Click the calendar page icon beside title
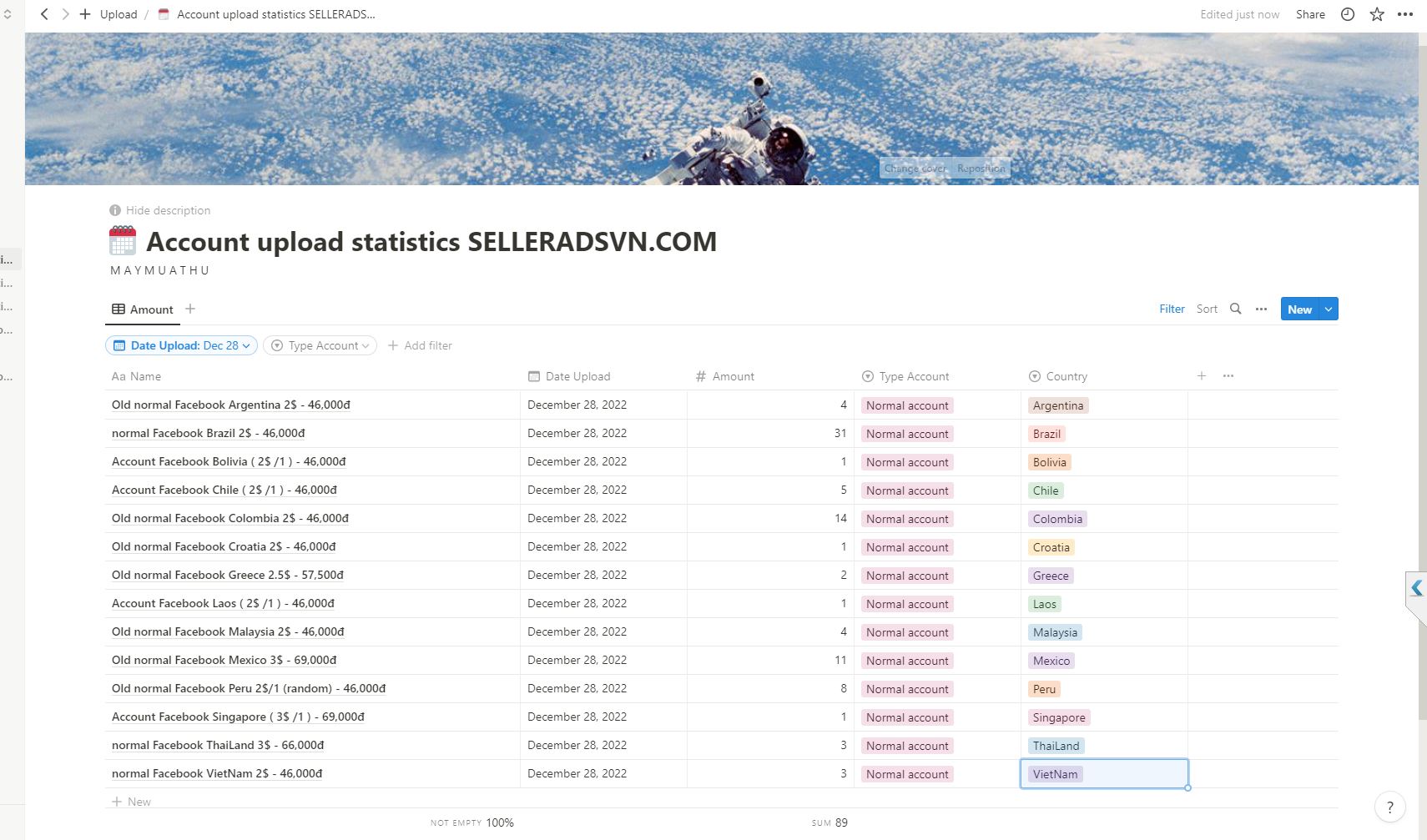The image size is (1427, 840). (x=123, y=241)
